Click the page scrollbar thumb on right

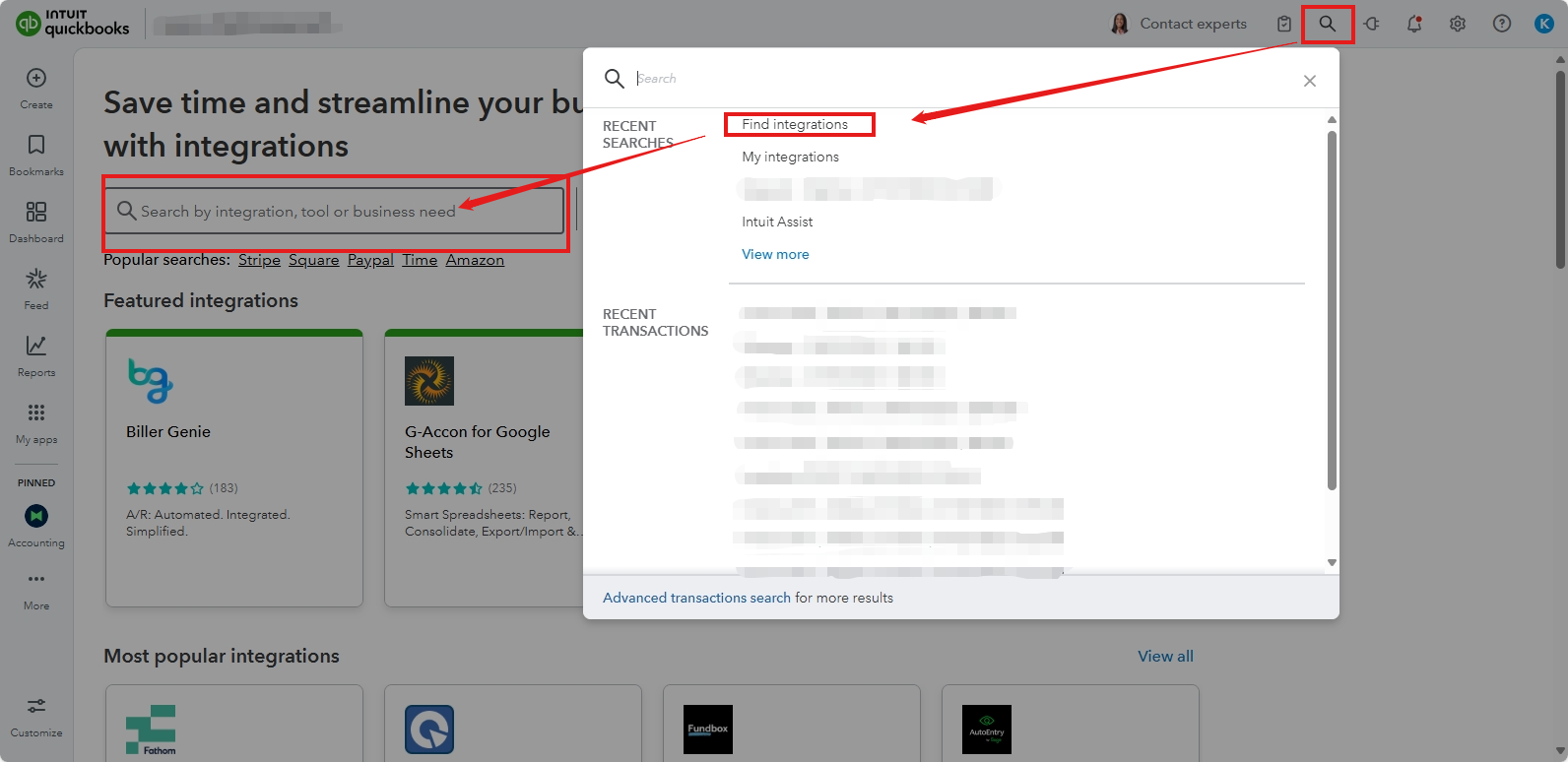(x=1560, y=167)
